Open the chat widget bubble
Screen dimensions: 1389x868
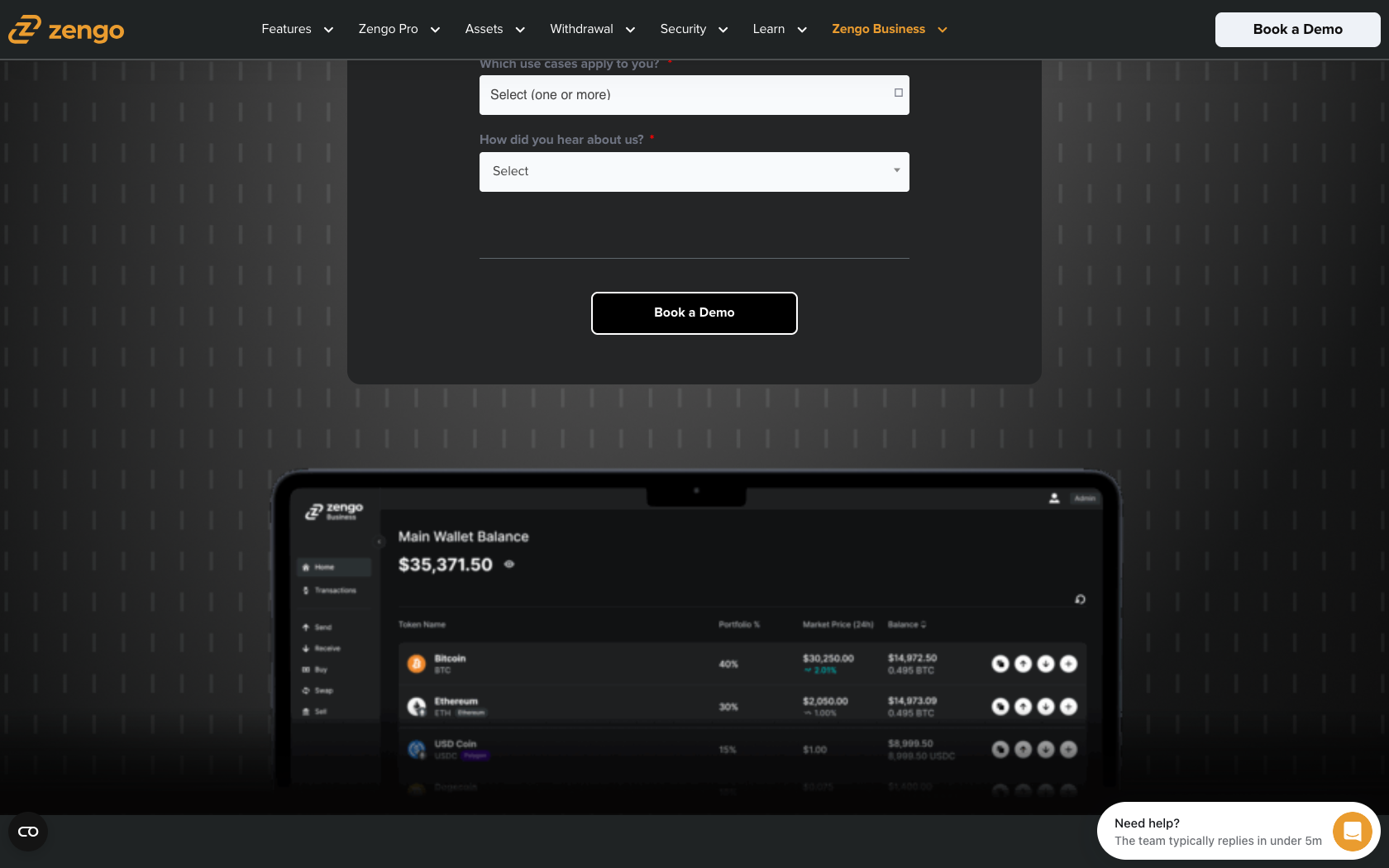pyautogui.click(x=1352, y=832)
